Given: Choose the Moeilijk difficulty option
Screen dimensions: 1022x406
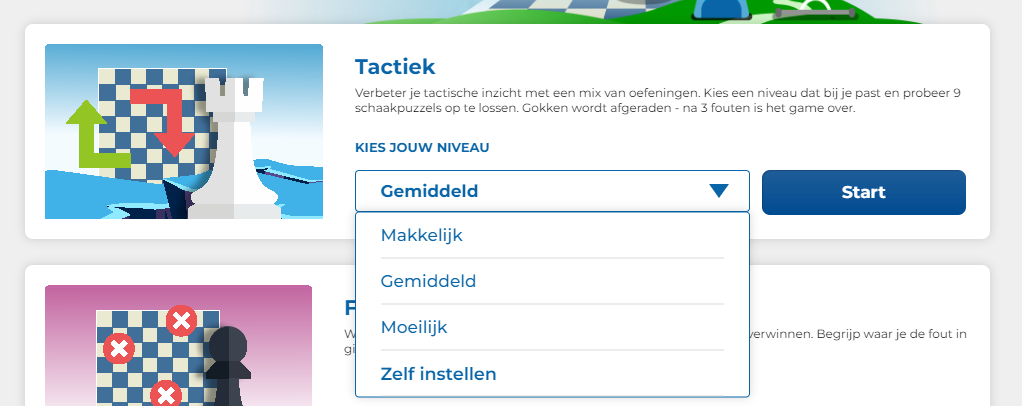Looking at the screenshot, I should click(x=414, y=327).
